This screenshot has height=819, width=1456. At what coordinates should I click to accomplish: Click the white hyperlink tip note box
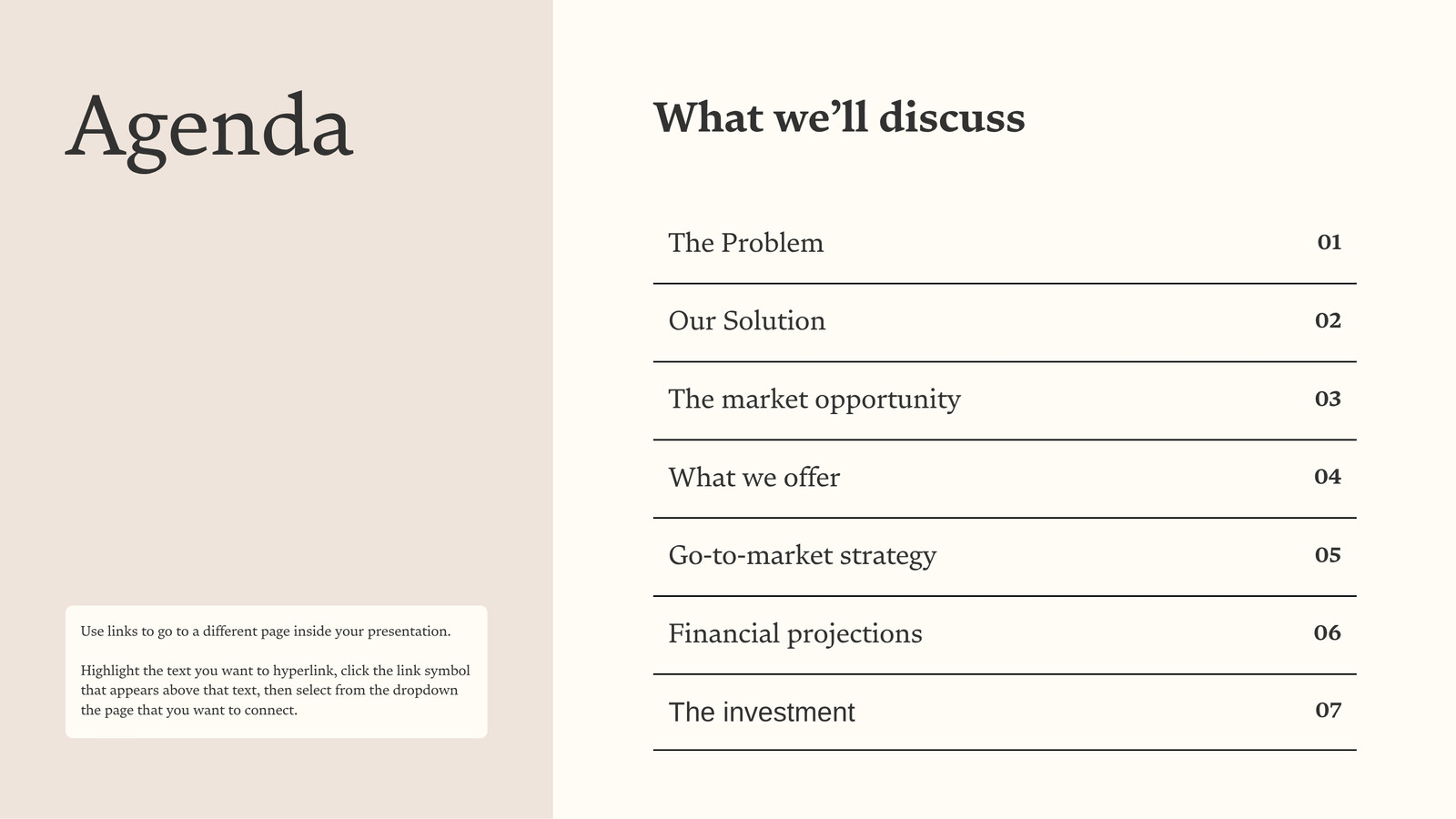277,672
